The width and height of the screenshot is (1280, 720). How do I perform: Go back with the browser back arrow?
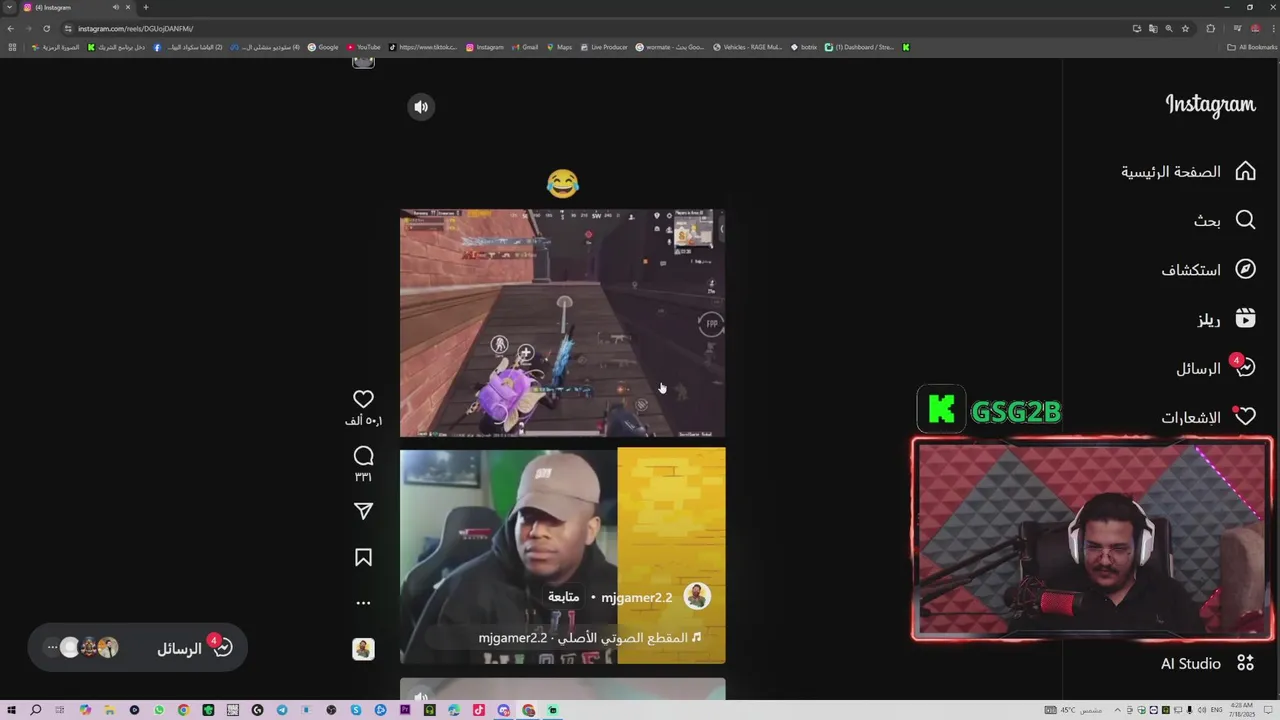coord(11,28)
